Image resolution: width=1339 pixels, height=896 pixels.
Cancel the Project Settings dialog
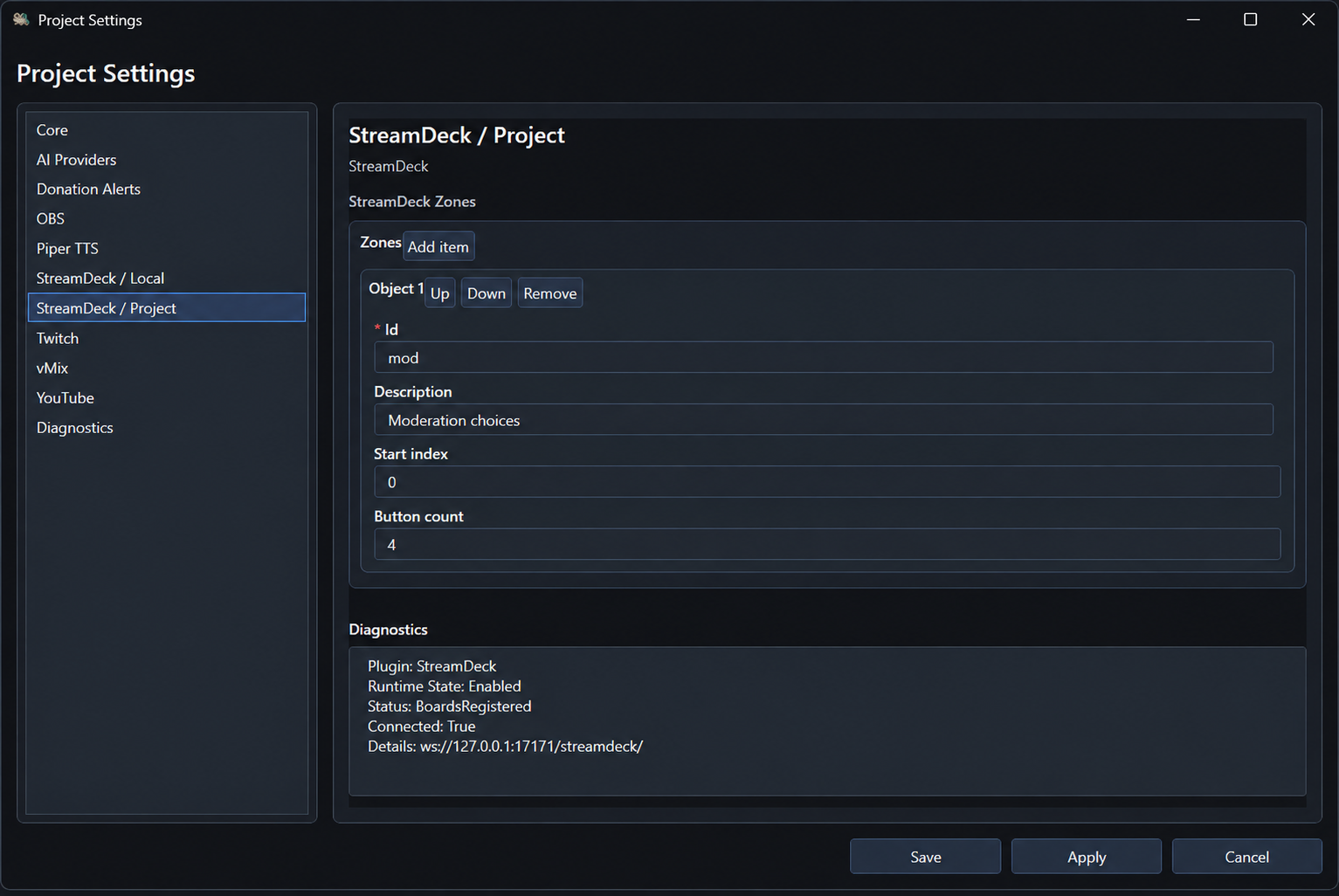pos(1247,857)
